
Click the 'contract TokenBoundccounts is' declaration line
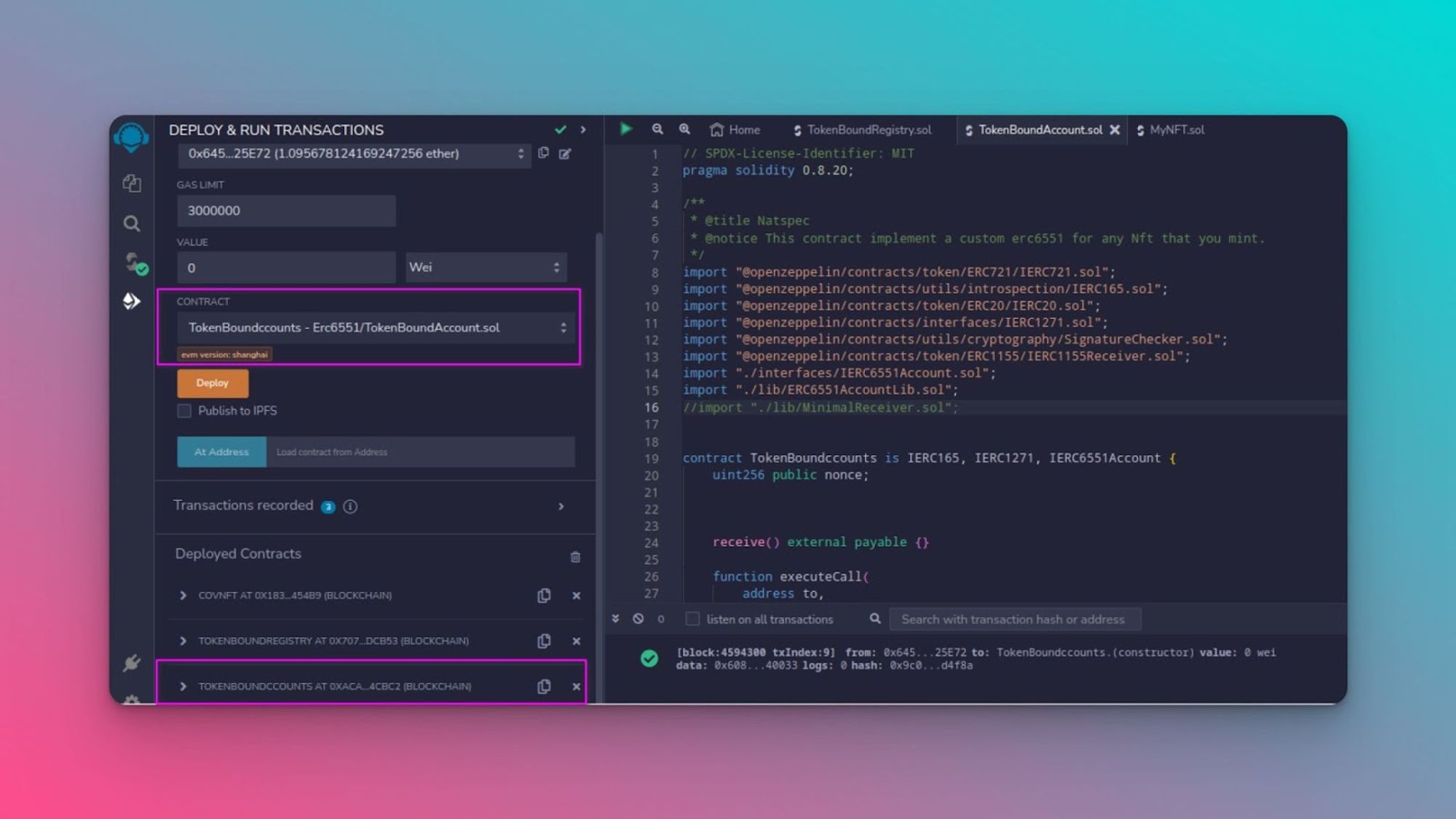tap(929, 458)
